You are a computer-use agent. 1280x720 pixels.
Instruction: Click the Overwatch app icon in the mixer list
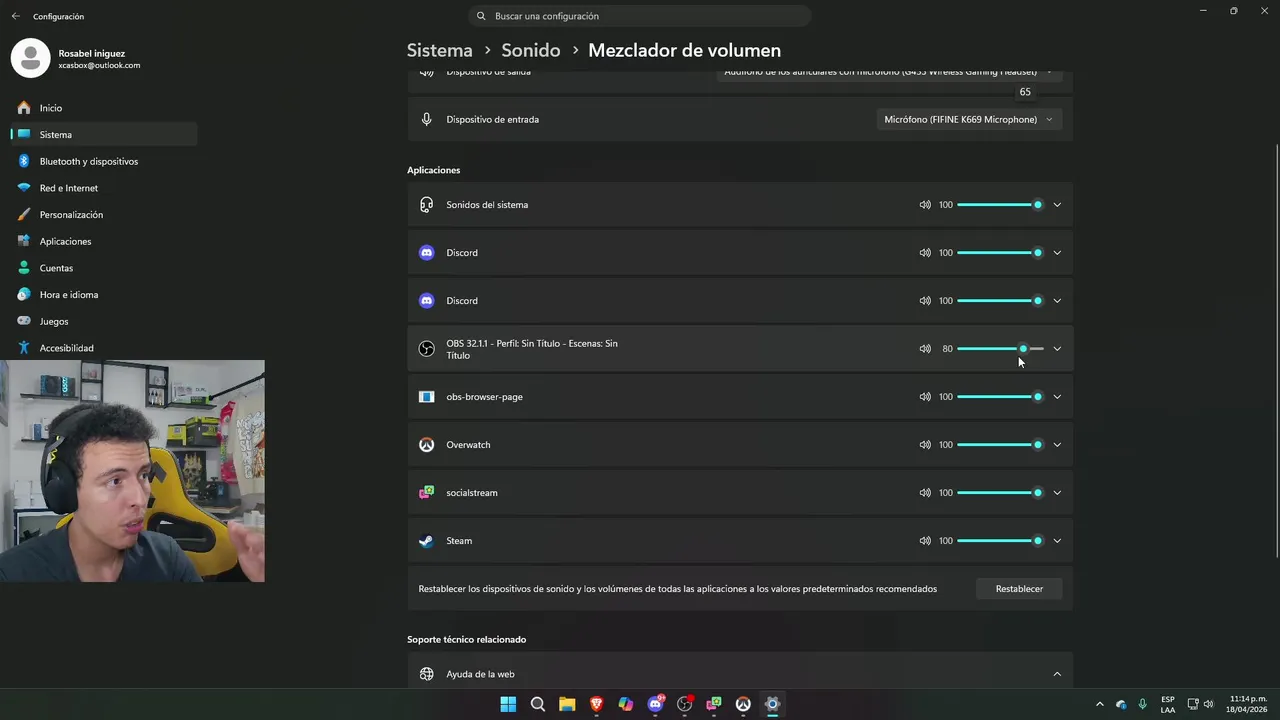click(426, 445)
